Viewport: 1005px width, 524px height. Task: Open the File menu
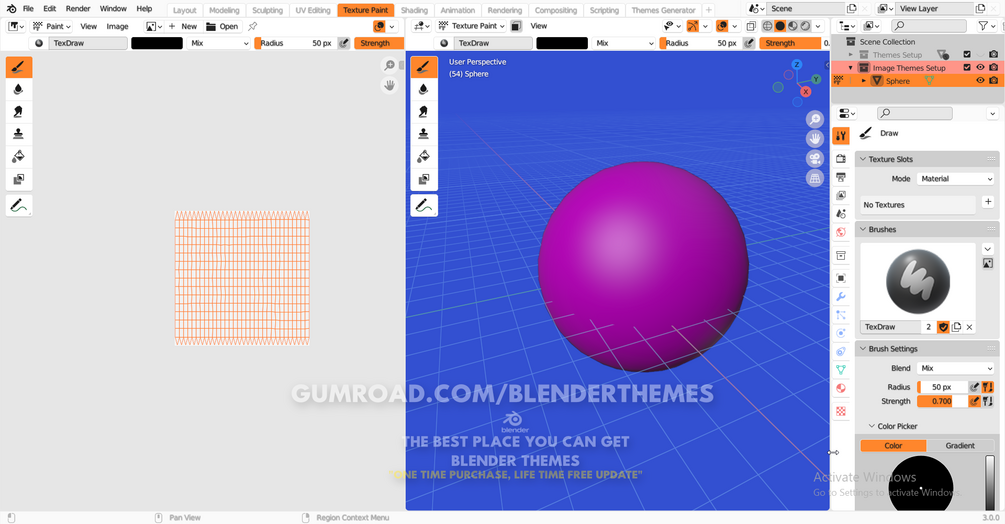(x=28, y=9)
